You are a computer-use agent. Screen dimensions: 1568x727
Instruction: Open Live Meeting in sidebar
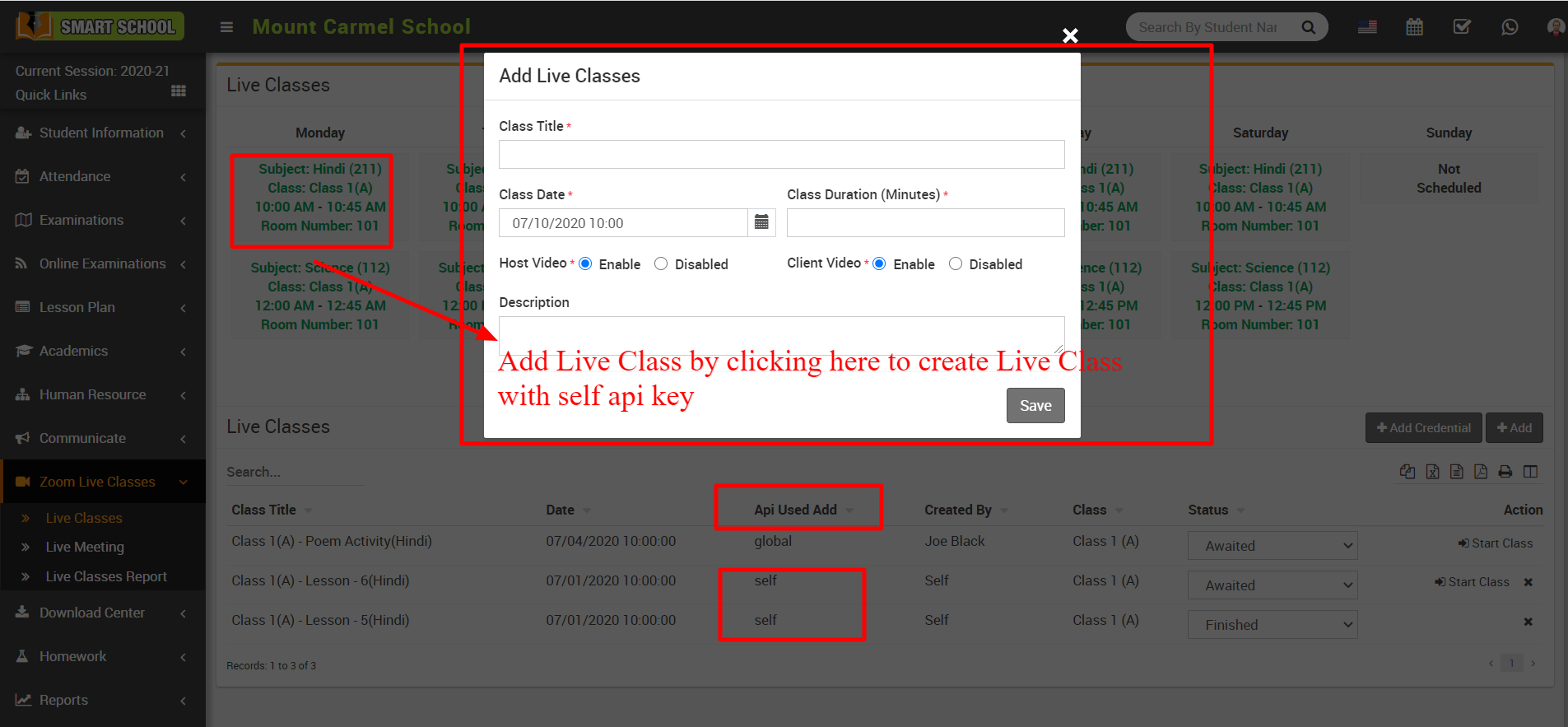(85, 547)
